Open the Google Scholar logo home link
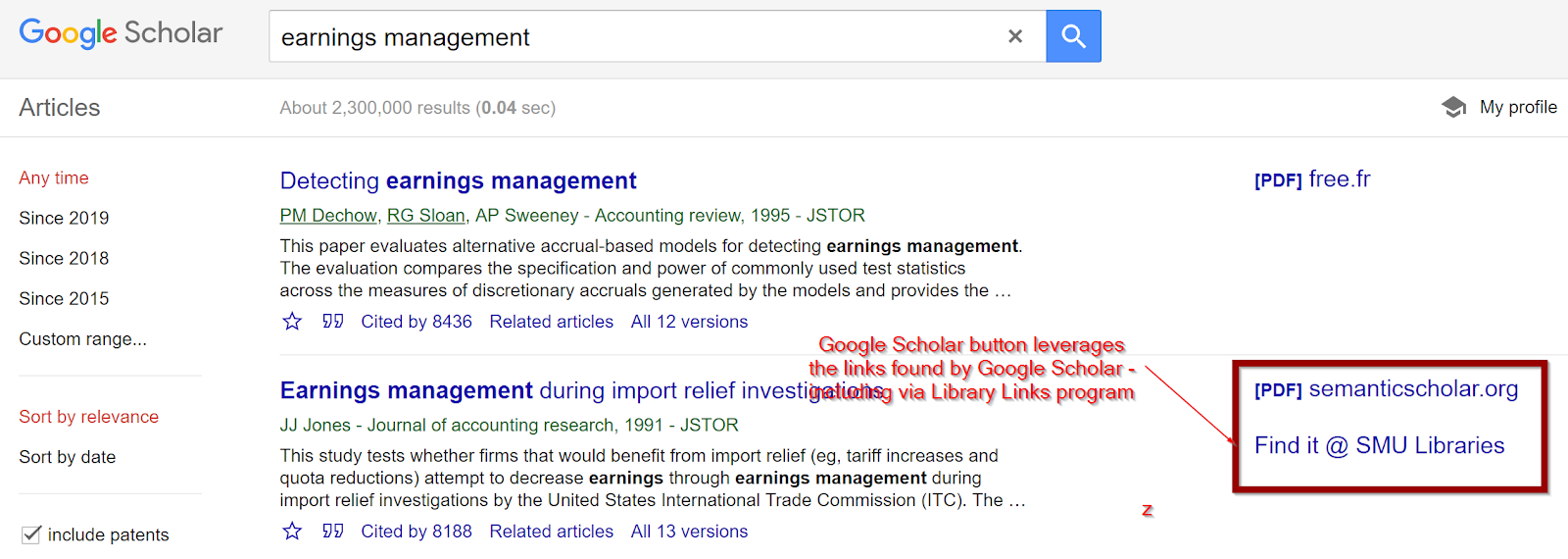This screenshot has width=1568, height=559. coord(121,33)
